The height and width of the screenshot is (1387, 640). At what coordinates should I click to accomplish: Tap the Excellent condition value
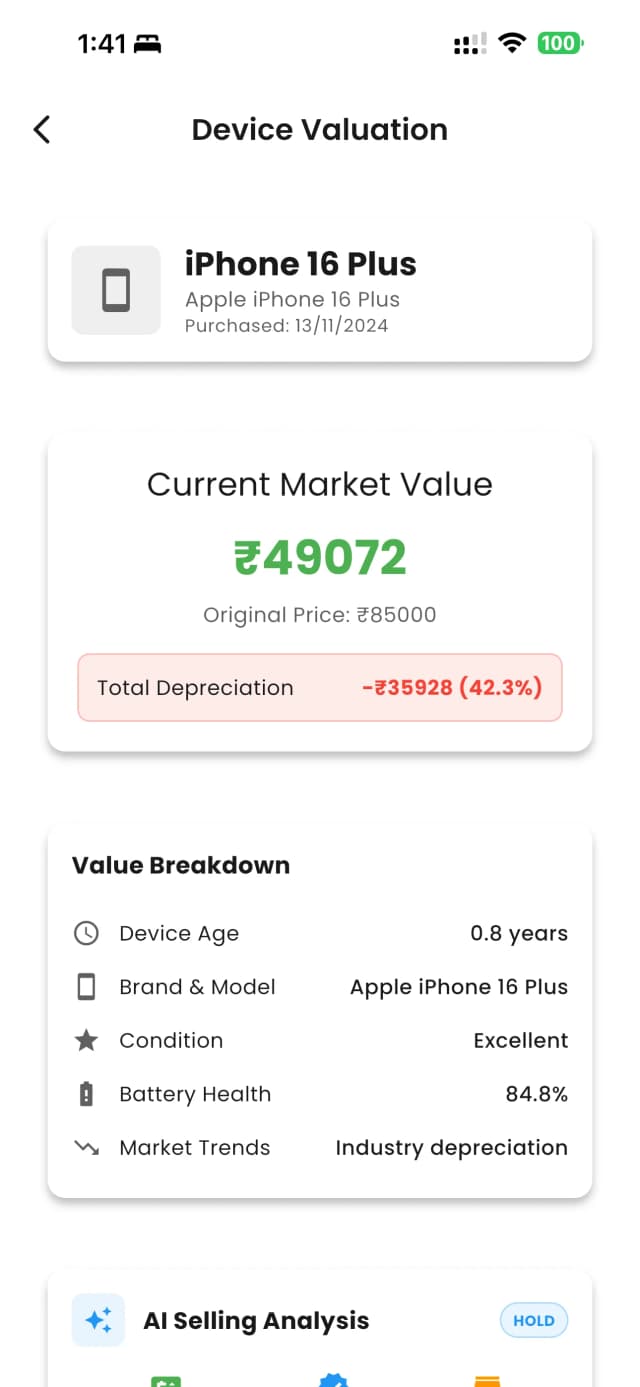(x=520, y=1041)
